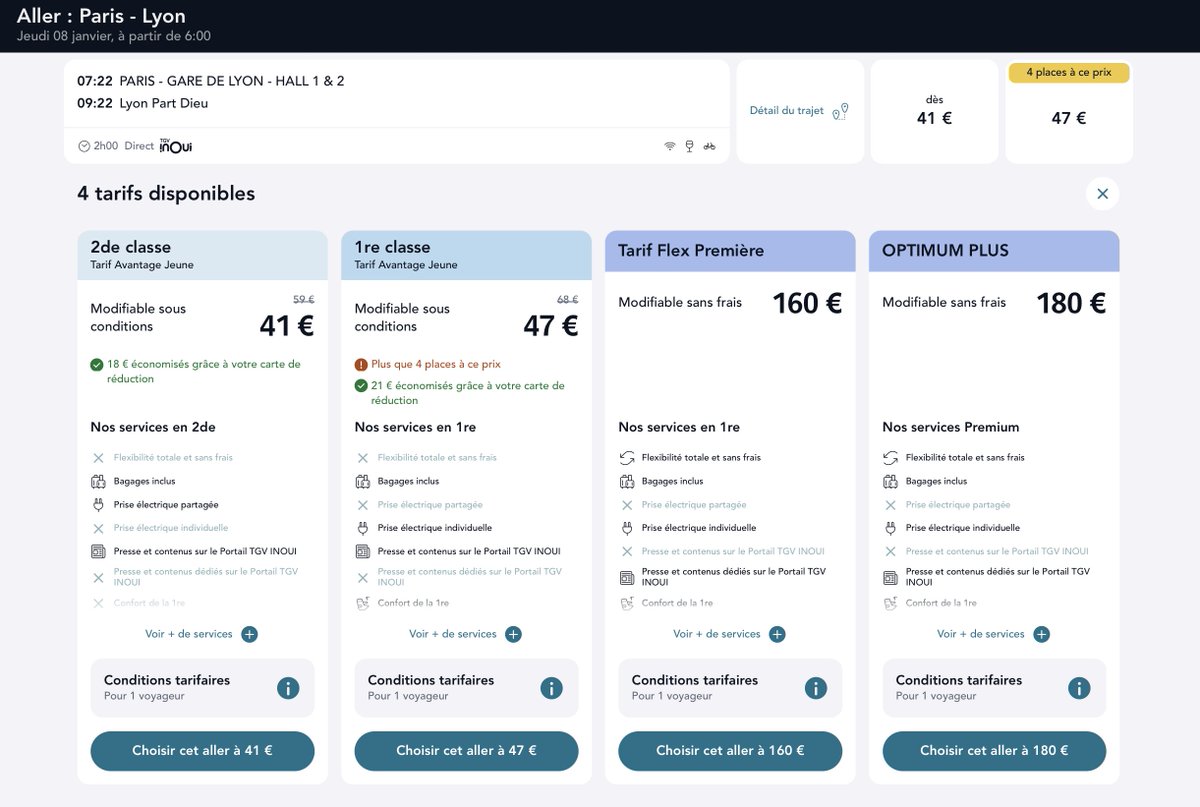This screenshot has height=807, width=1200.
Task: Click the Flexibilité totale arrows icon in OPTIMUM PLUS
Action: [891, 458]
